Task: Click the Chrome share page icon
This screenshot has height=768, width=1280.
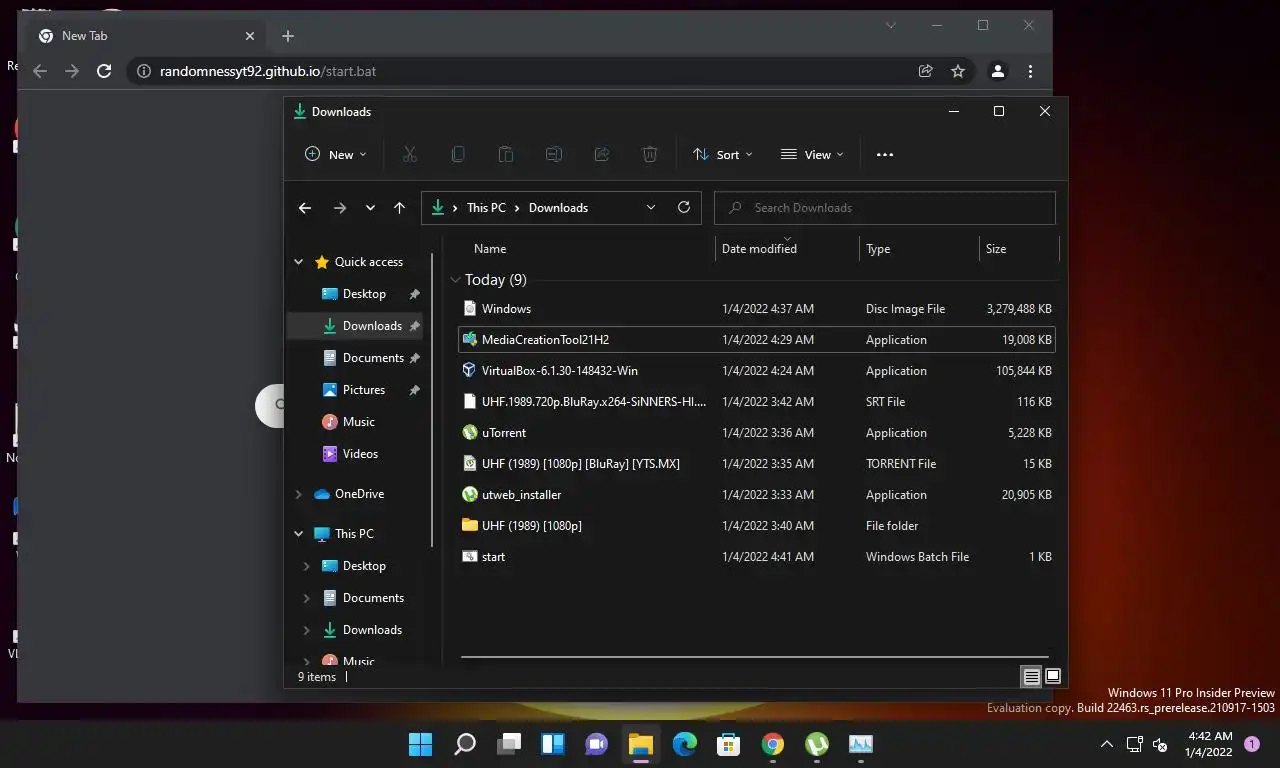Action: coord(926,71)
